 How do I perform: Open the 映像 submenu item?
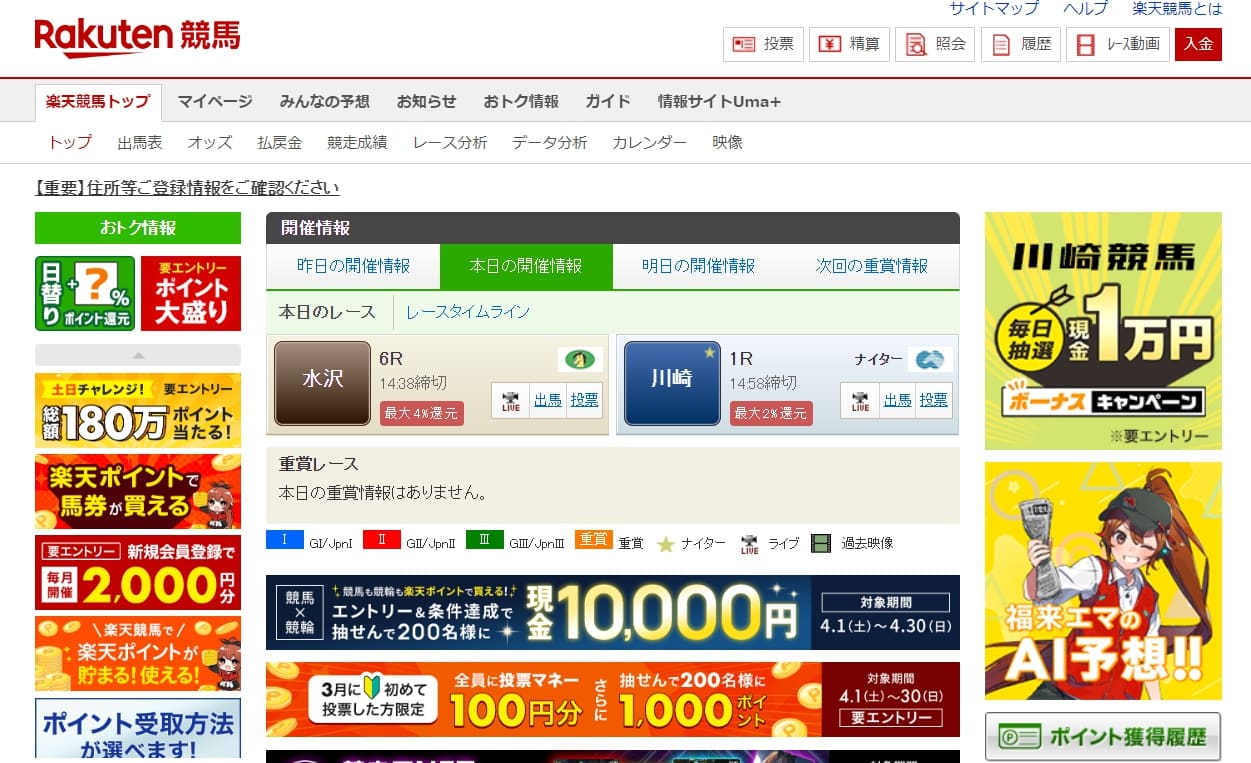click(x=728, y=142)
